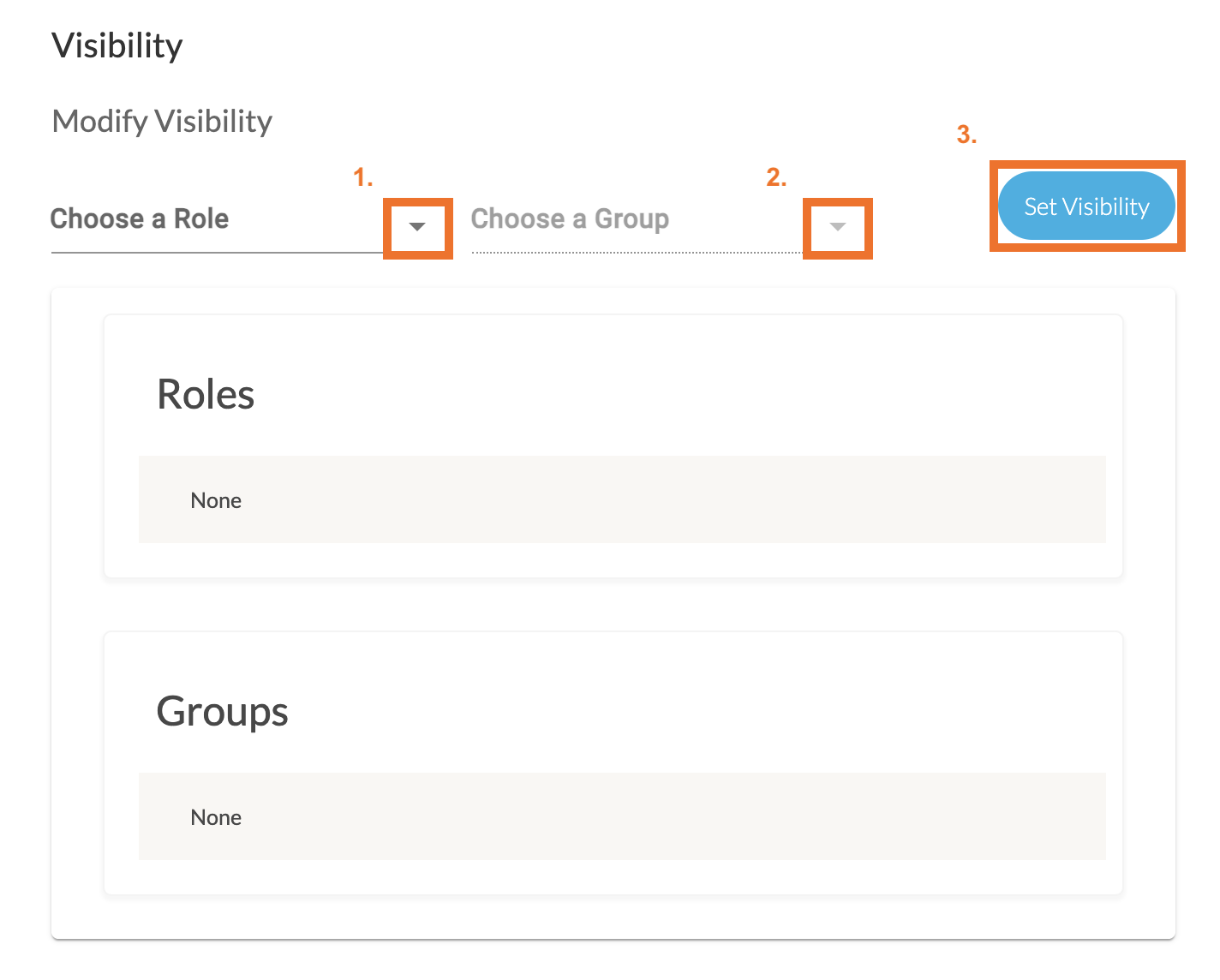This screenshot has height=980, width=1220.
Task: Expand the Choose a Group dropdown arrow
Action: [x=837, y=227]
